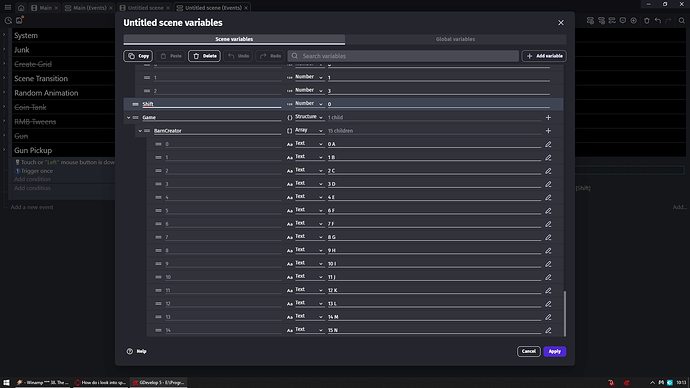Open the Array type dropdown for BarnCreator
The image size is (690, 388).
pyautogui.click(x=309, y=131)
